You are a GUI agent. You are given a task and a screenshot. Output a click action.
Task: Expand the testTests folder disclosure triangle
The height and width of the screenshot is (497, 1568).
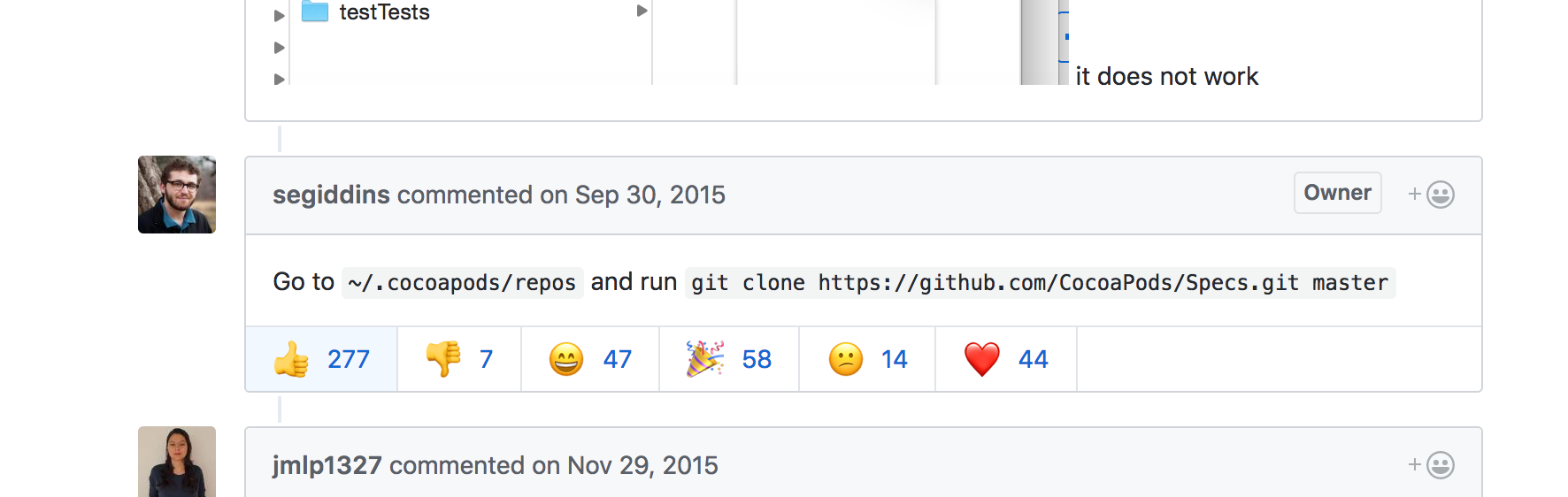(279, 15)
